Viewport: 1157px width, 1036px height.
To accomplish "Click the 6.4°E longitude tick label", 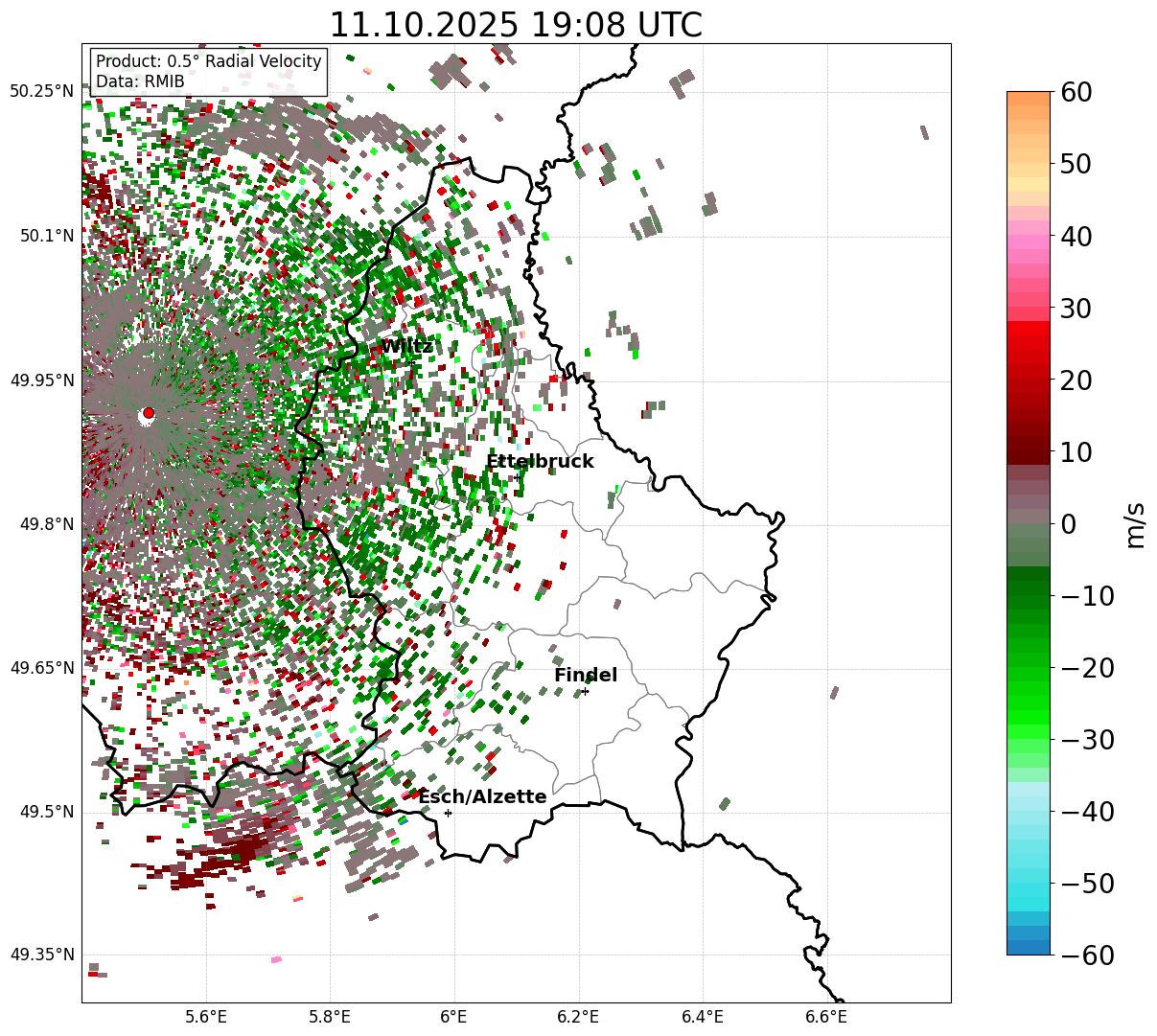I will (x=703, y=1018).
